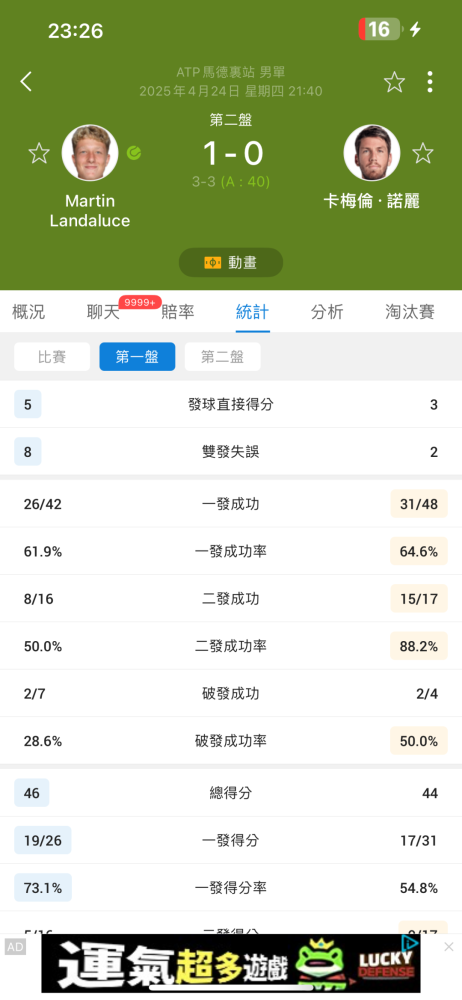Tap the green serving indicator icon
The height and width of the screenshot is (1000, 462).
point(134,153)
